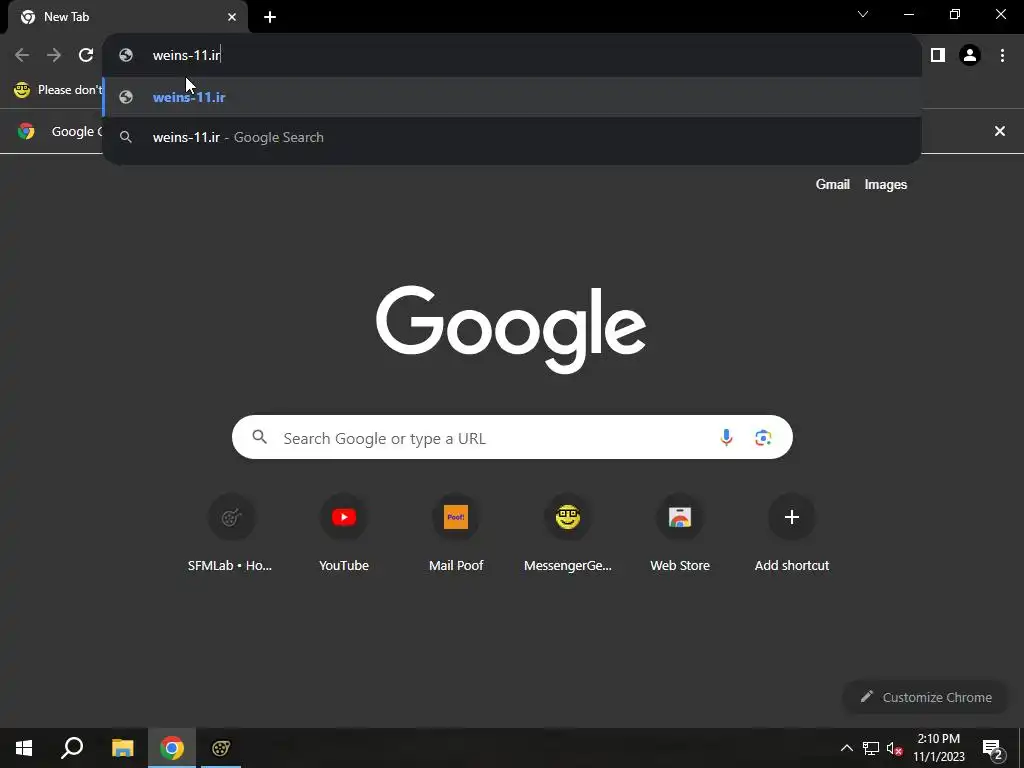Open Windows taskbar search
The image size is (1024, 768).
coord(72,748)
